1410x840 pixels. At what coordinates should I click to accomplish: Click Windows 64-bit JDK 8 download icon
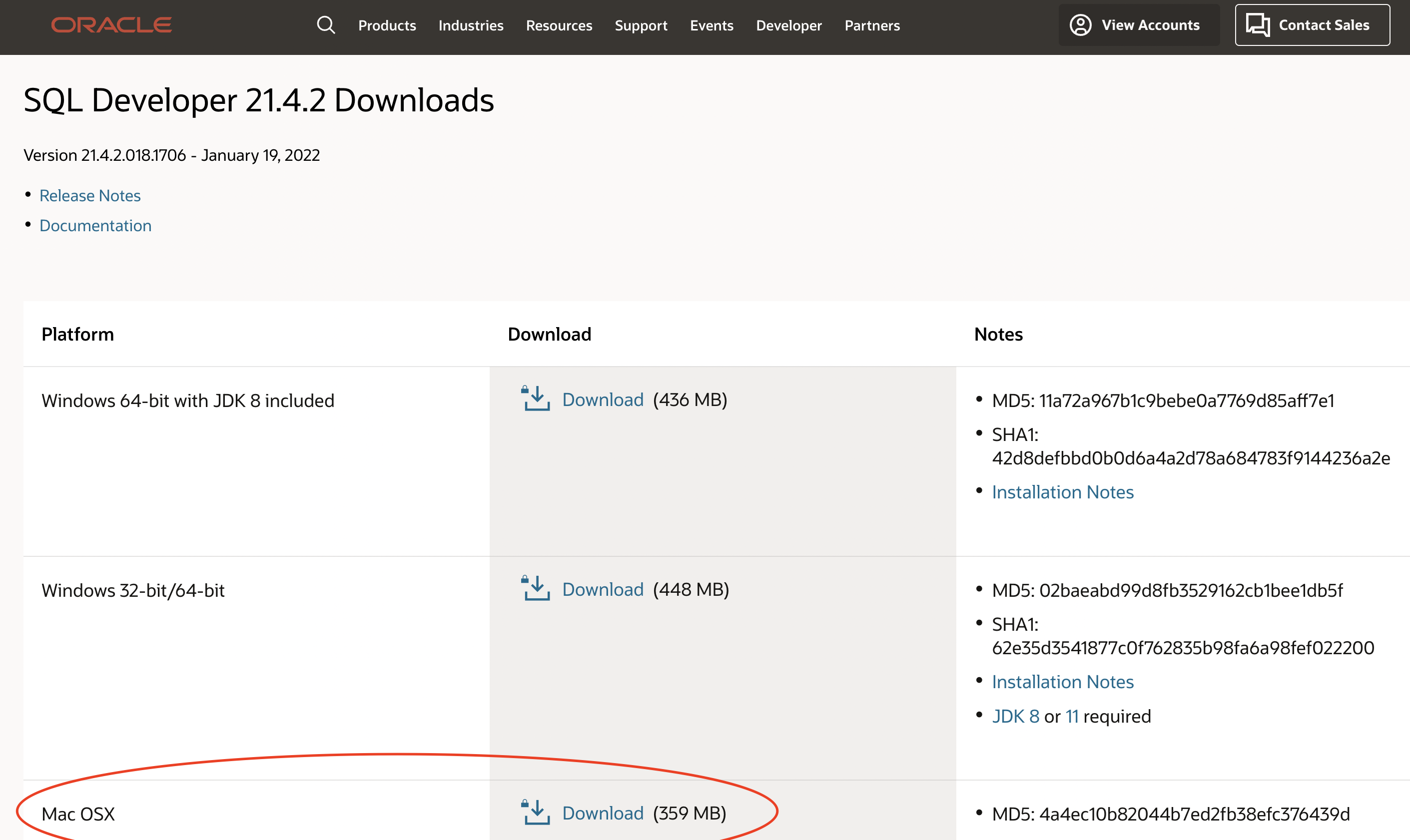tap(535, 399)
